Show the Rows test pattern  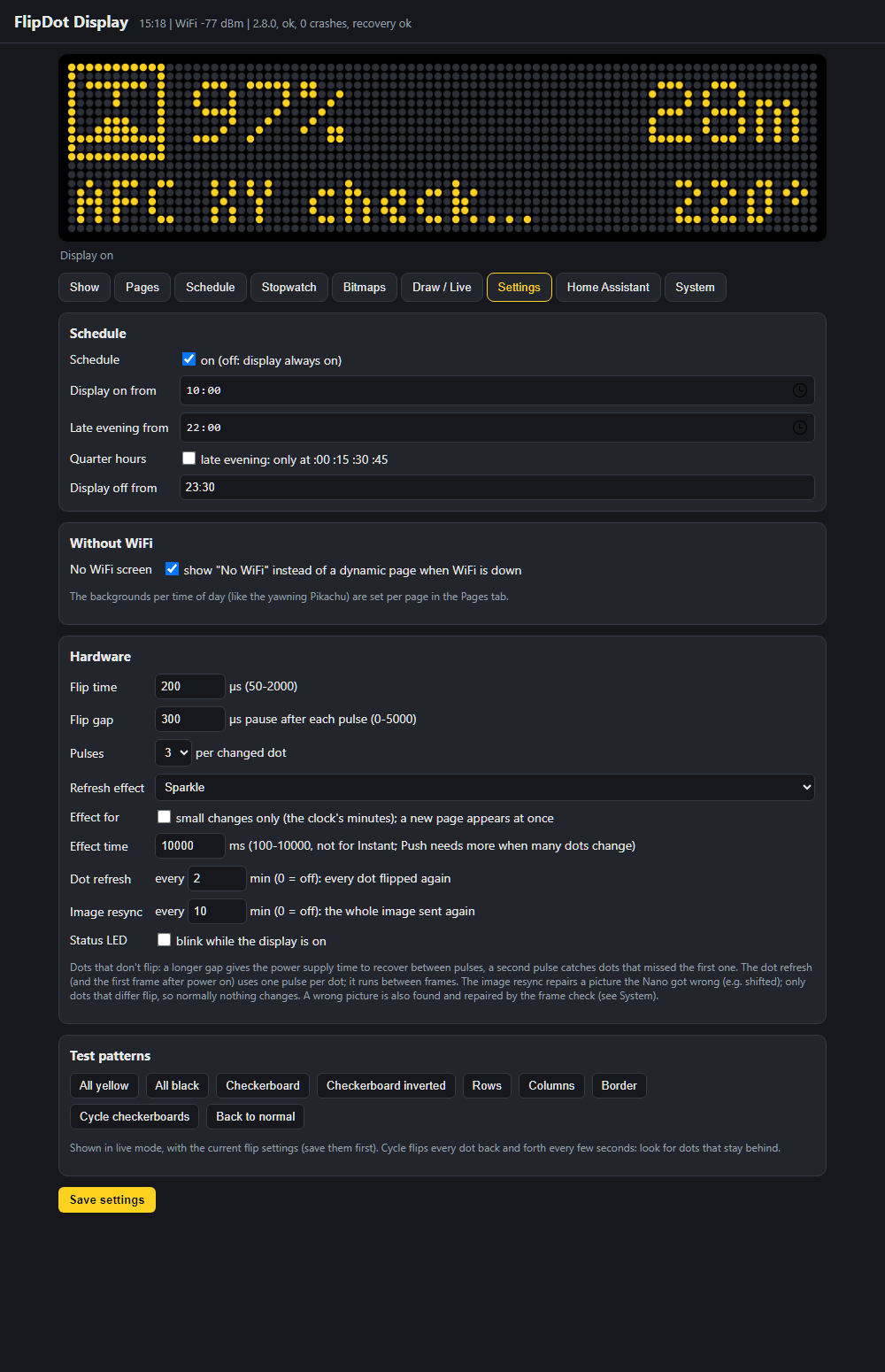pos(487,1086)
